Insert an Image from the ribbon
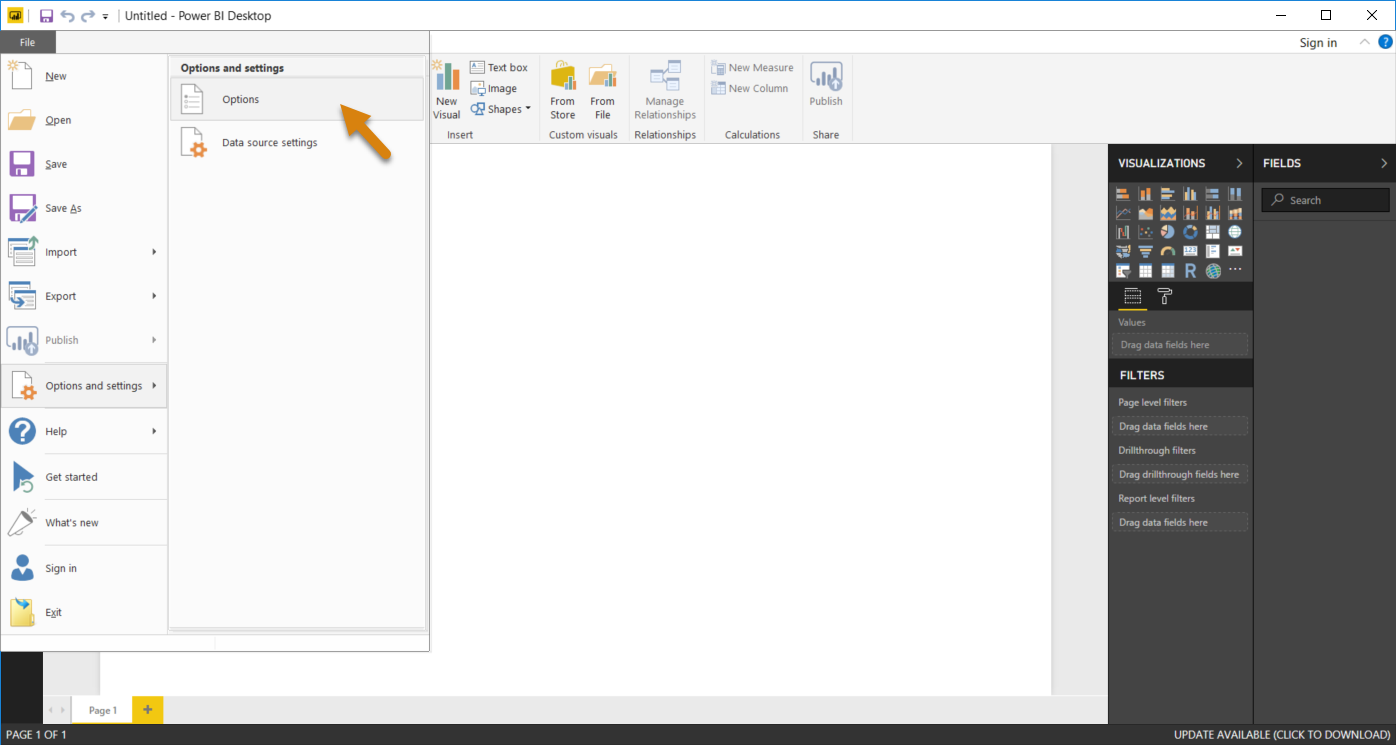 (494, 88)
